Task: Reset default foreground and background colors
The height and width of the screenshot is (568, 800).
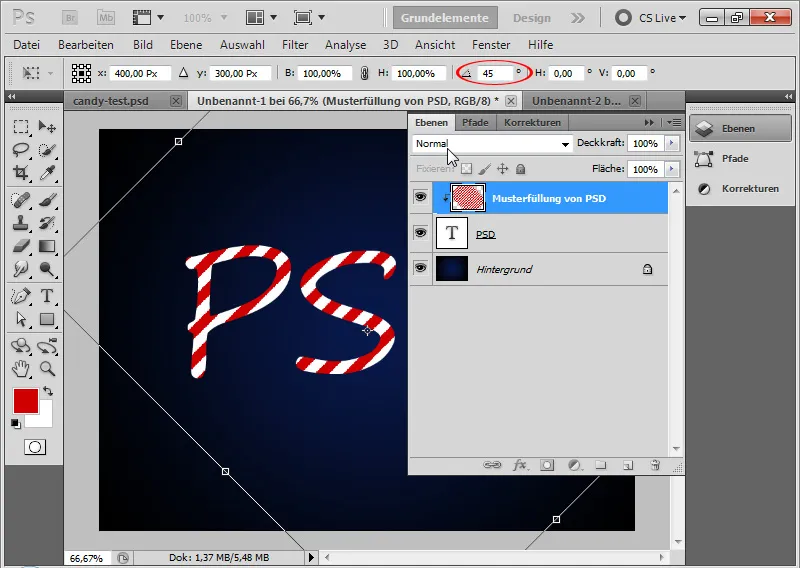Action: pyautogui.click(x=16, y=424)
